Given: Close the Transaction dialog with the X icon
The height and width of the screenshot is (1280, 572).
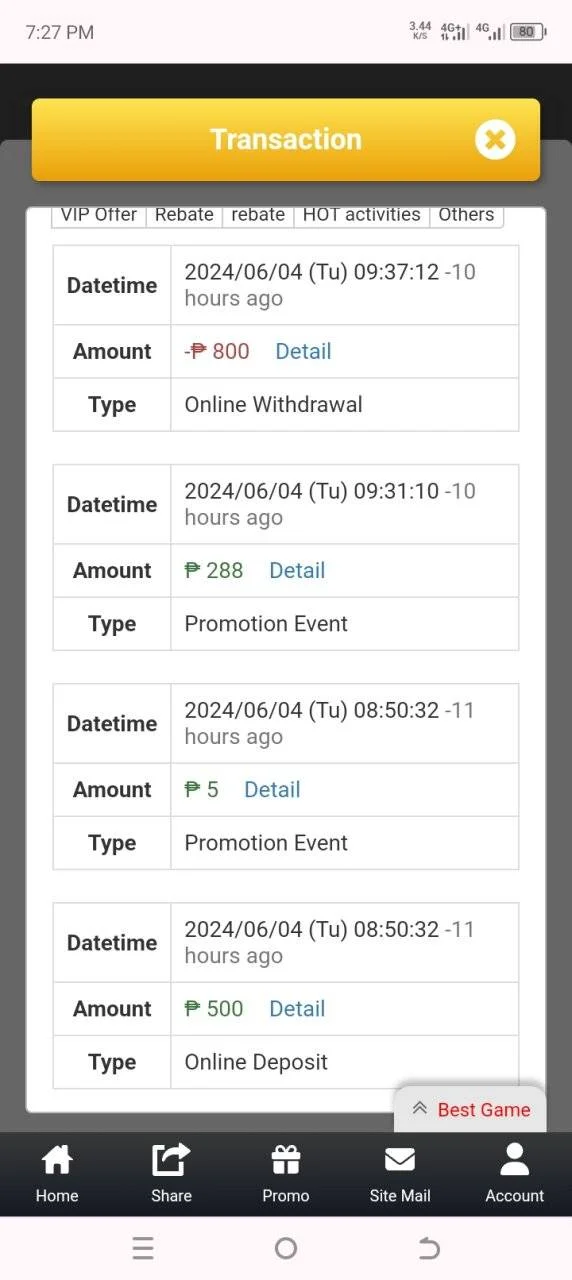Looking at the screenshot, I should 494,140.
